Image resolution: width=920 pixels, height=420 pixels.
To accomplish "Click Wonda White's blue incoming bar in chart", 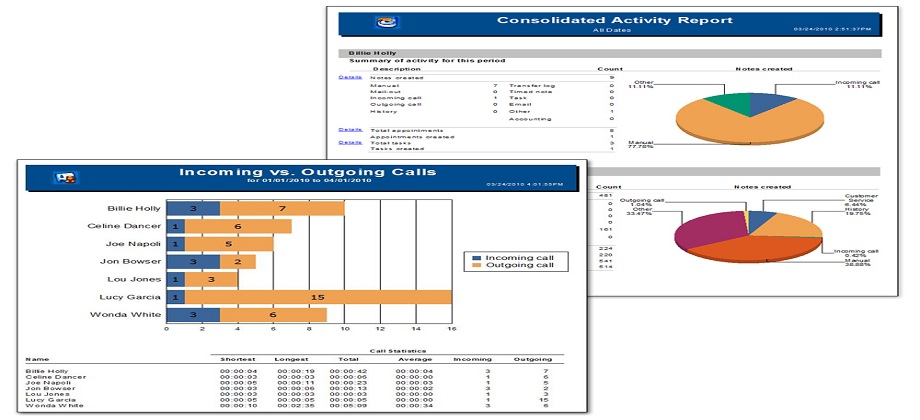I will point(194,315).
